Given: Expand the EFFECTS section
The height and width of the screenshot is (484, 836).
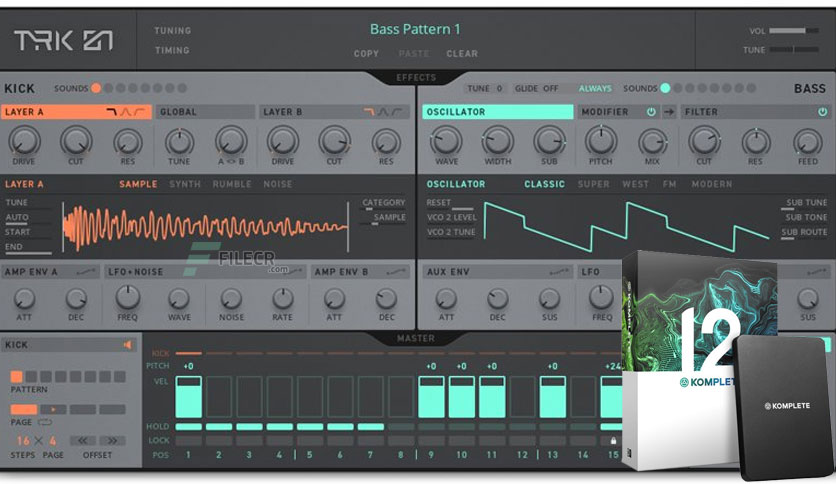Looking at the screenshot, I should [x=416, y=78].
